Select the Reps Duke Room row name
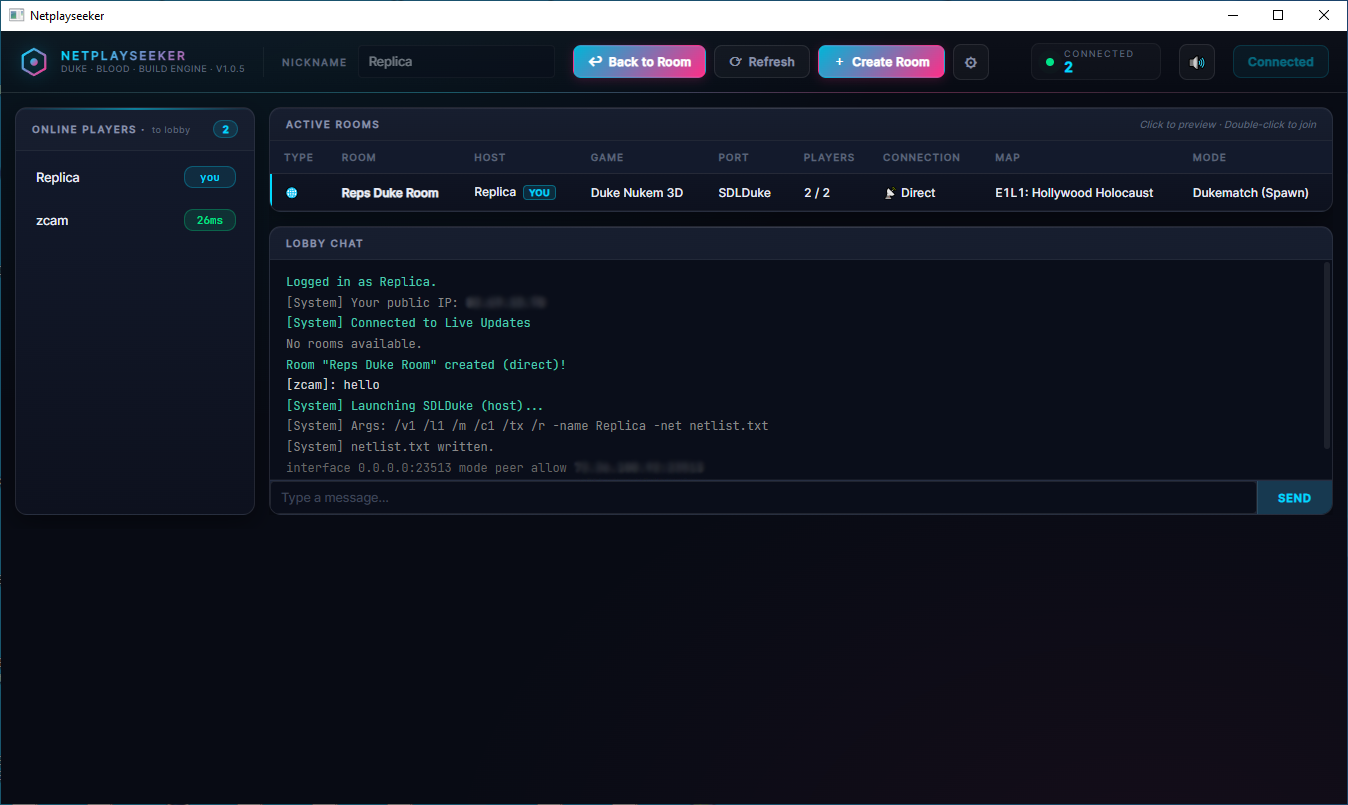 390,193
